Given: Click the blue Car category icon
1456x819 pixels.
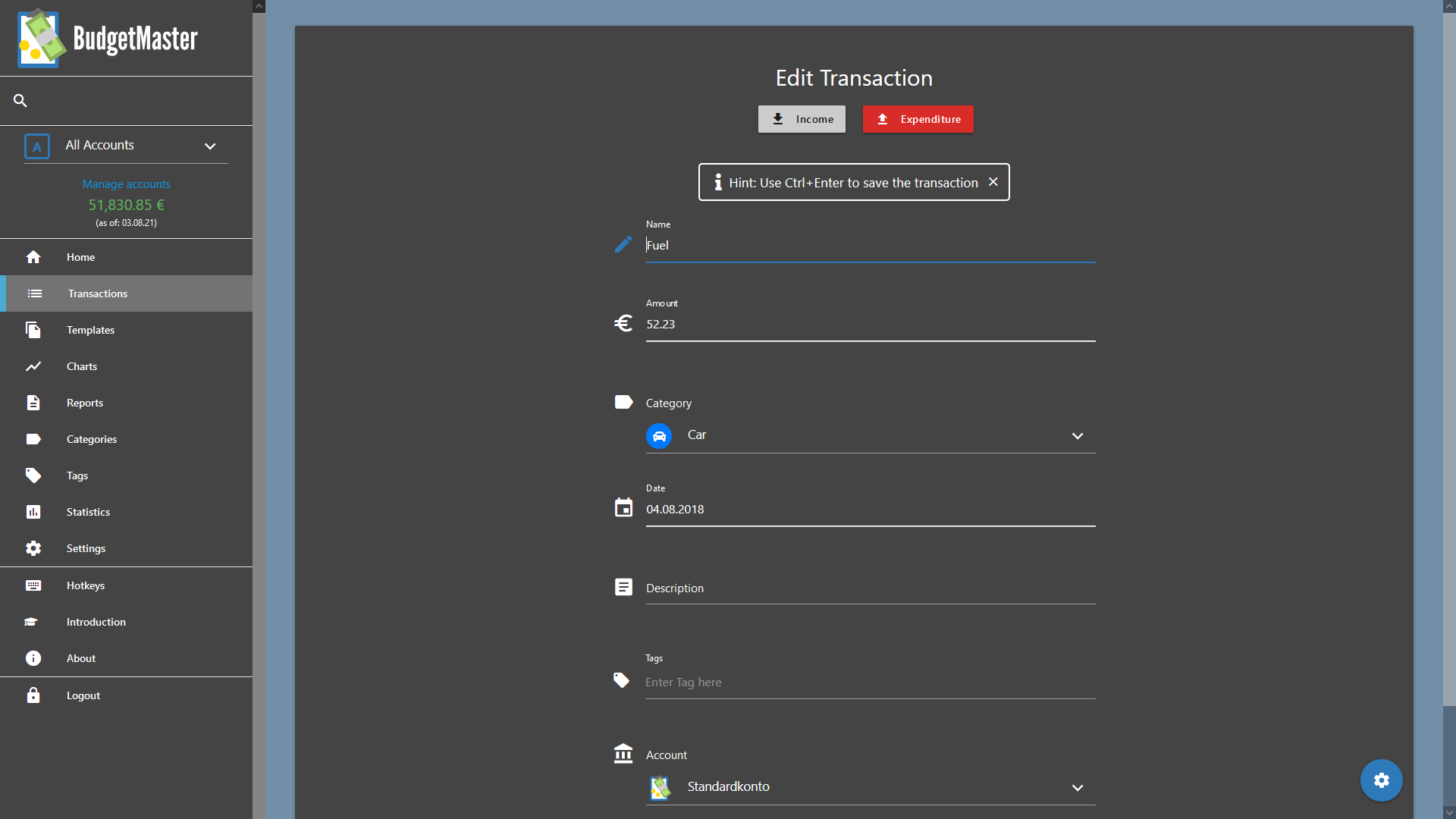Looking at the screenshot, I should tap(659, 436).
